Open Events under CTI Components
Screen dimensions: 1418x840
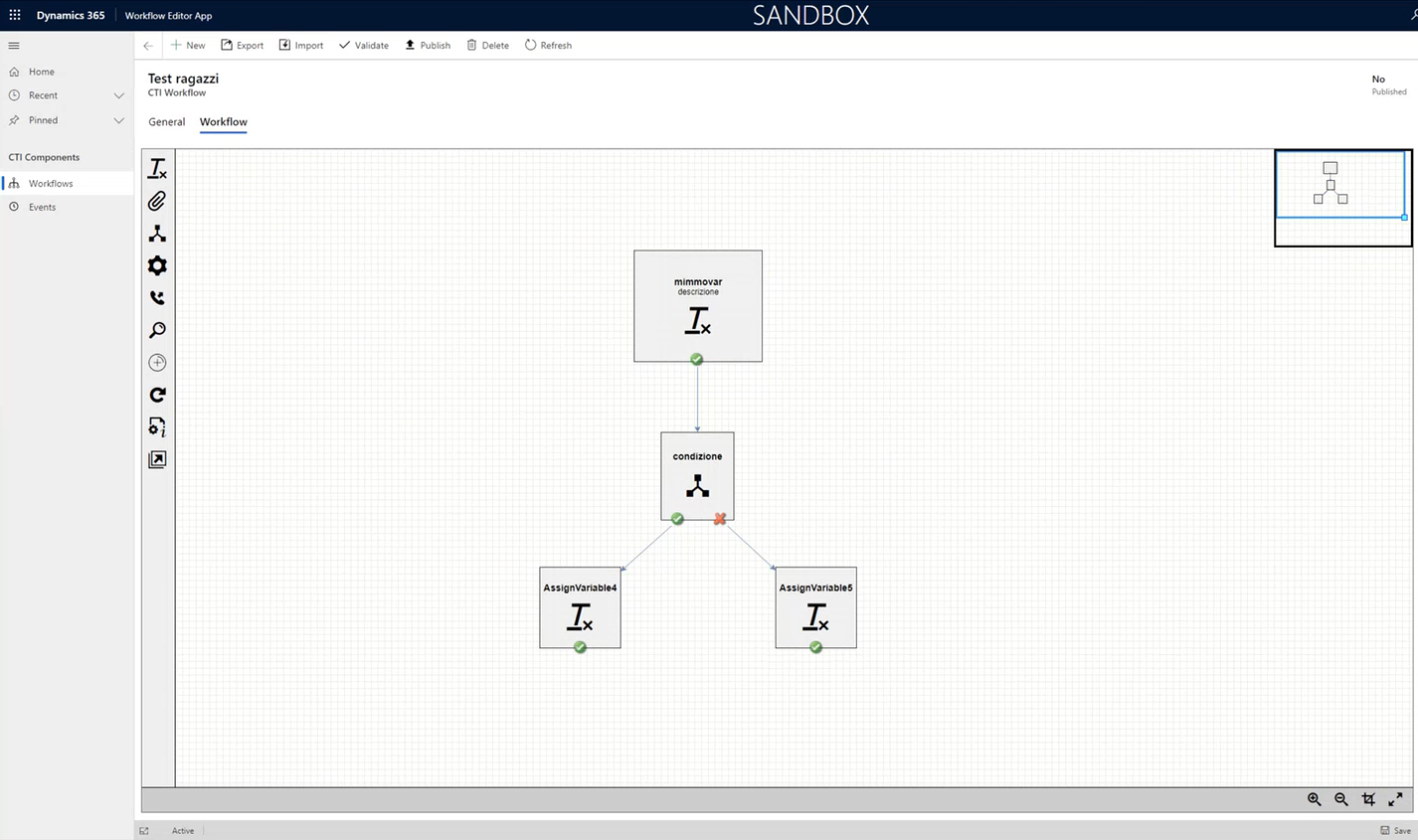[67, 207]
